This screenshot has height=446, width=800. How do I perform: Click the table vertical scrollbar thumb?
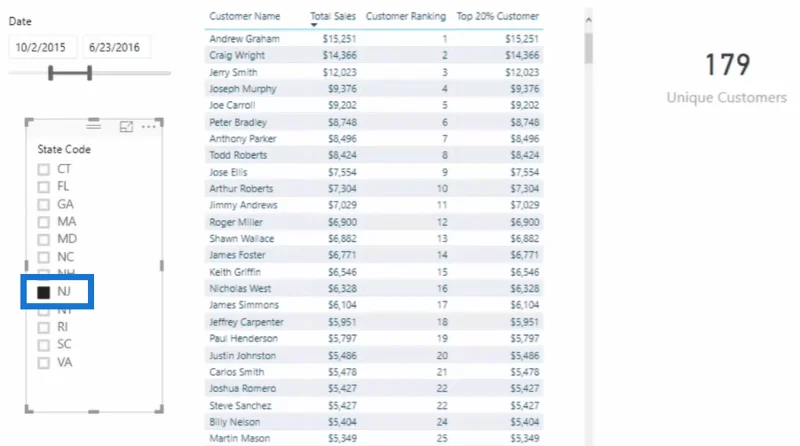click(588, 48)
